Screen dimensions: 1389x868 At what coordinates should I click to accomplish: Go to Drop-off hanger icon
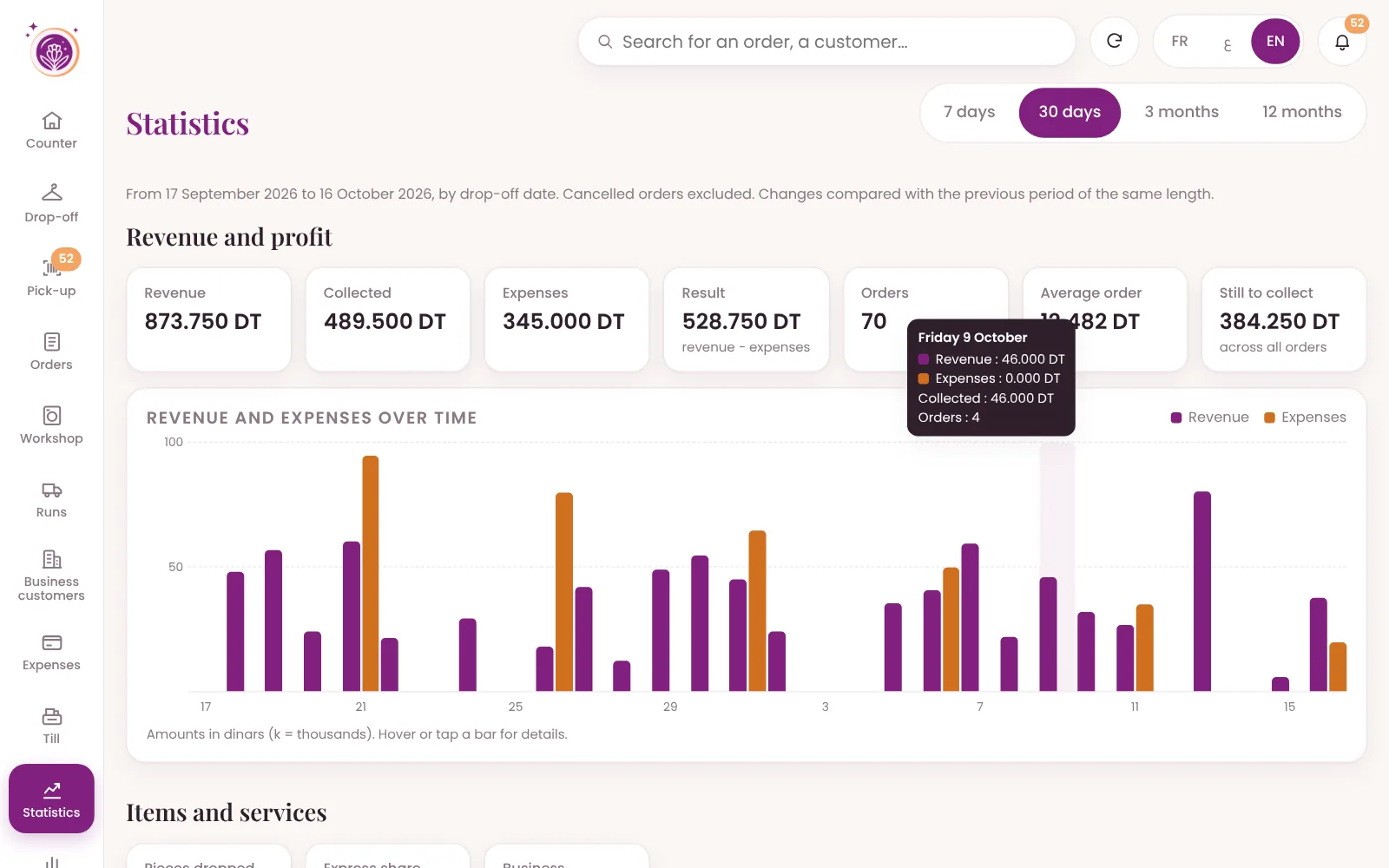coord(51,192)
